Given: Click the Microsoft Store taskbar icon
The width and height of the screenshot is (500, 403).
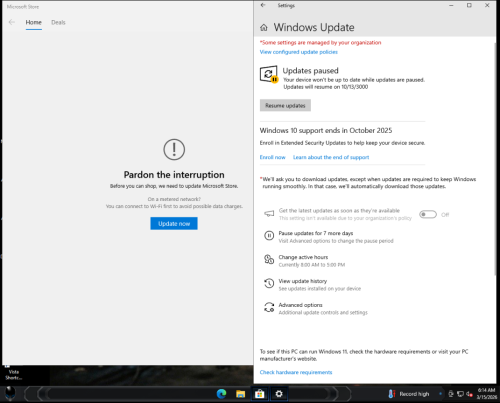Looking at the screenshot, I should 260,394.
